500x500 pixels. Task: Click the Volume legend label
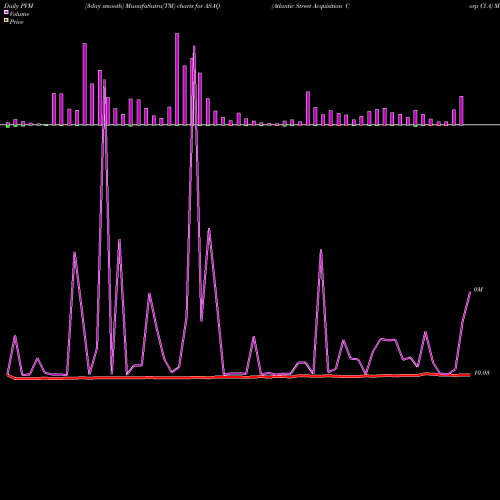coord(19,14)
